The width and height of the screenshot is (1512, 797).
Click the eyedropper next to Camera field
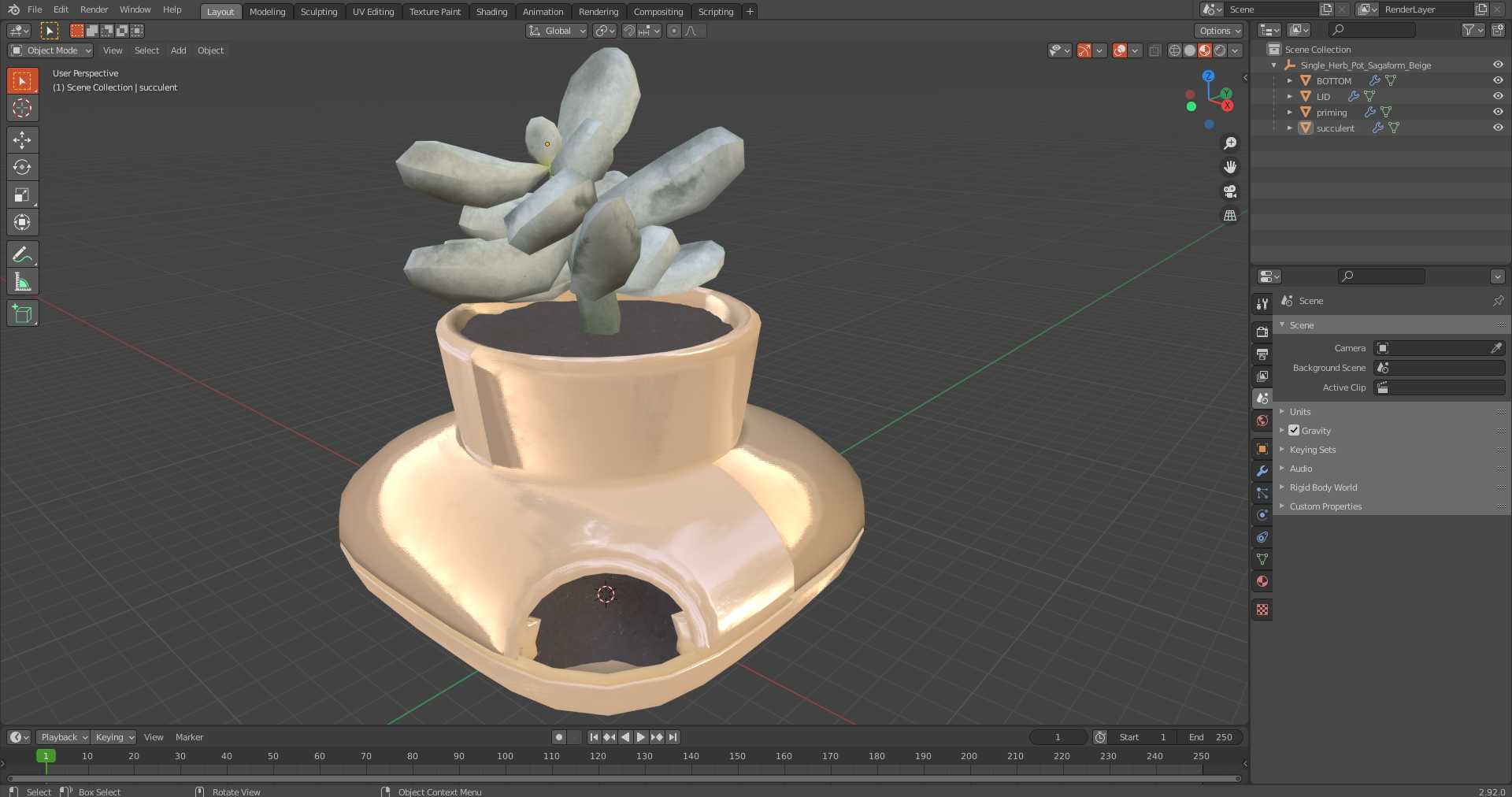pos(1496,348)
